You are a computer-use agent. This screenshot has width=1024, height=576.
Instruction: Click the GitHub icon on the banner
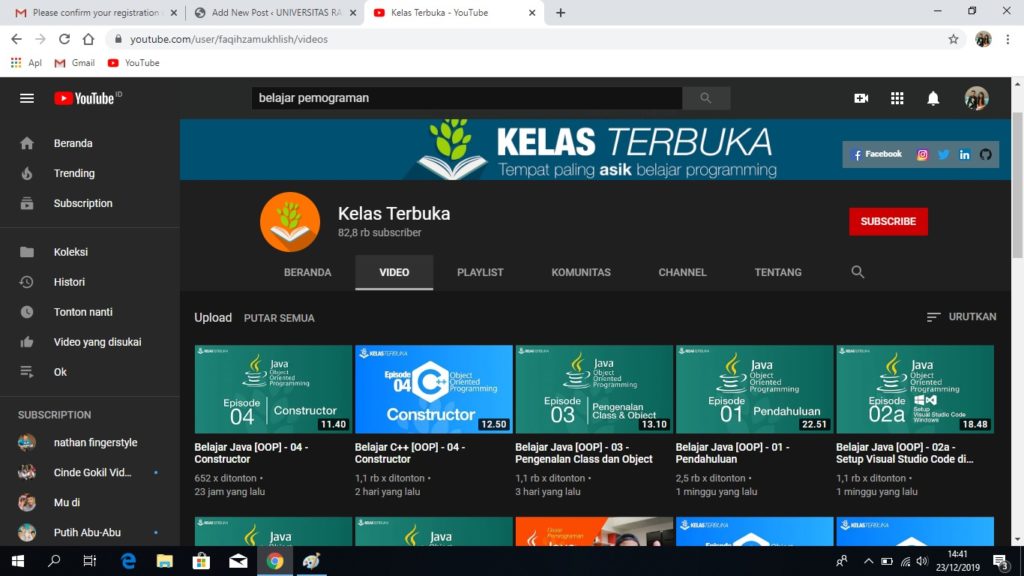click(x=985, y=155)
